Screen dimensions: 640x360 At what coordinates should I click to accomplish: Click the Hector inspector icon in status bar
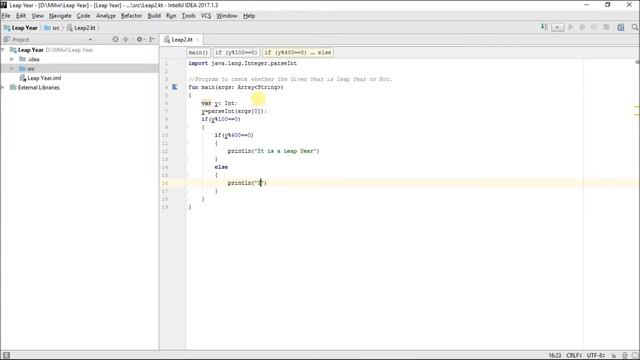pos(625,356)
